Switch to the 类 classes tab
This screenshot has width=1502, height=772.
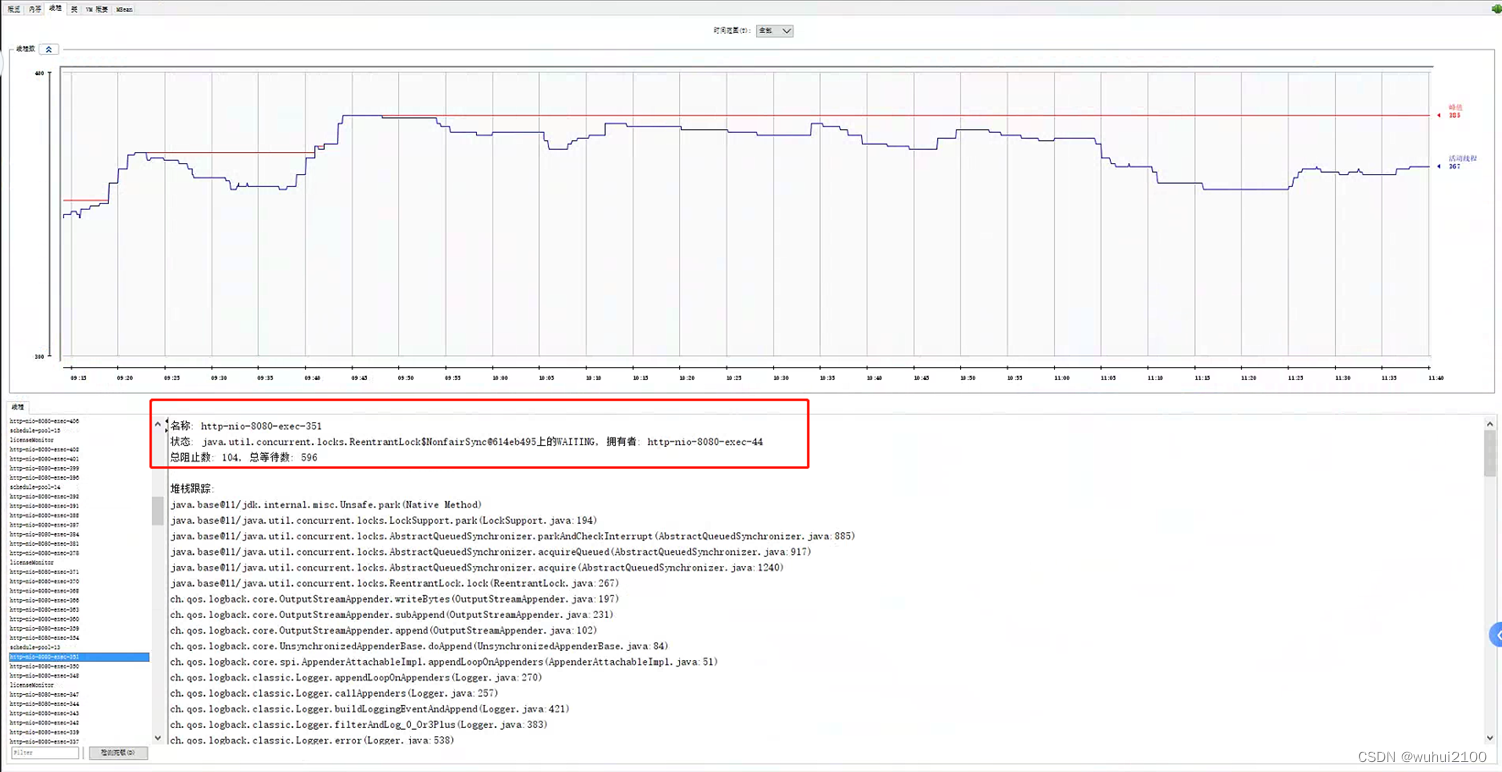click(x=74, y=9)
